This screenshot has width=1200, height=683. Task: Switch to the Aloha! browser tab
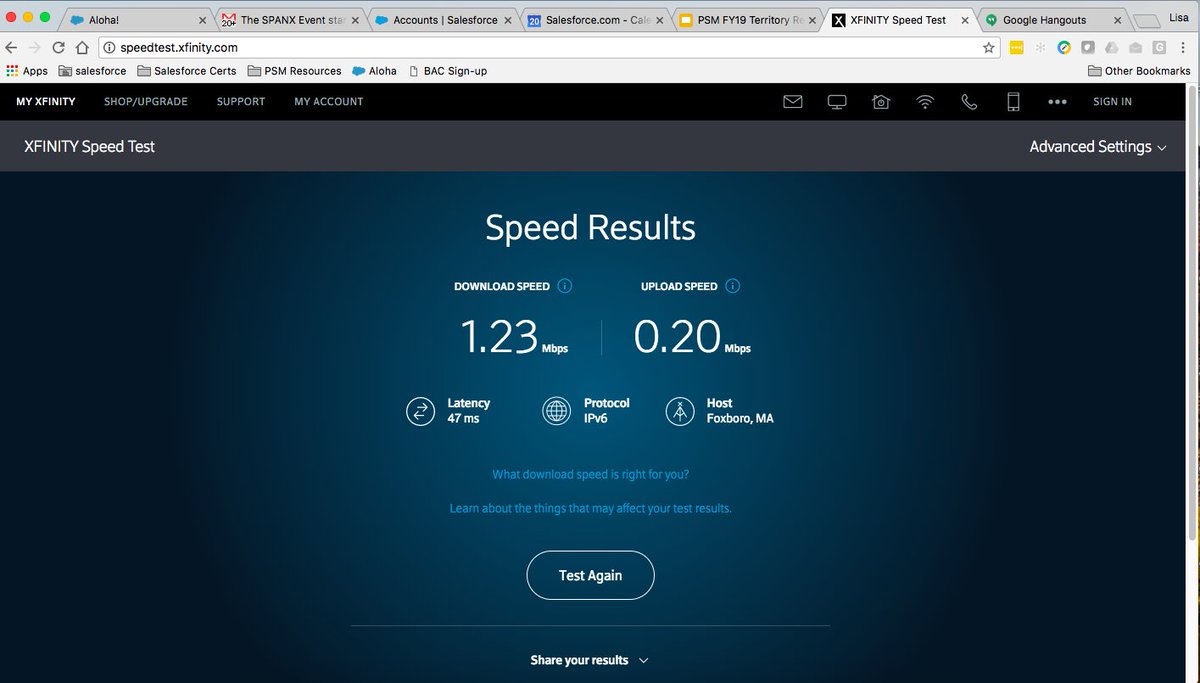135,20
